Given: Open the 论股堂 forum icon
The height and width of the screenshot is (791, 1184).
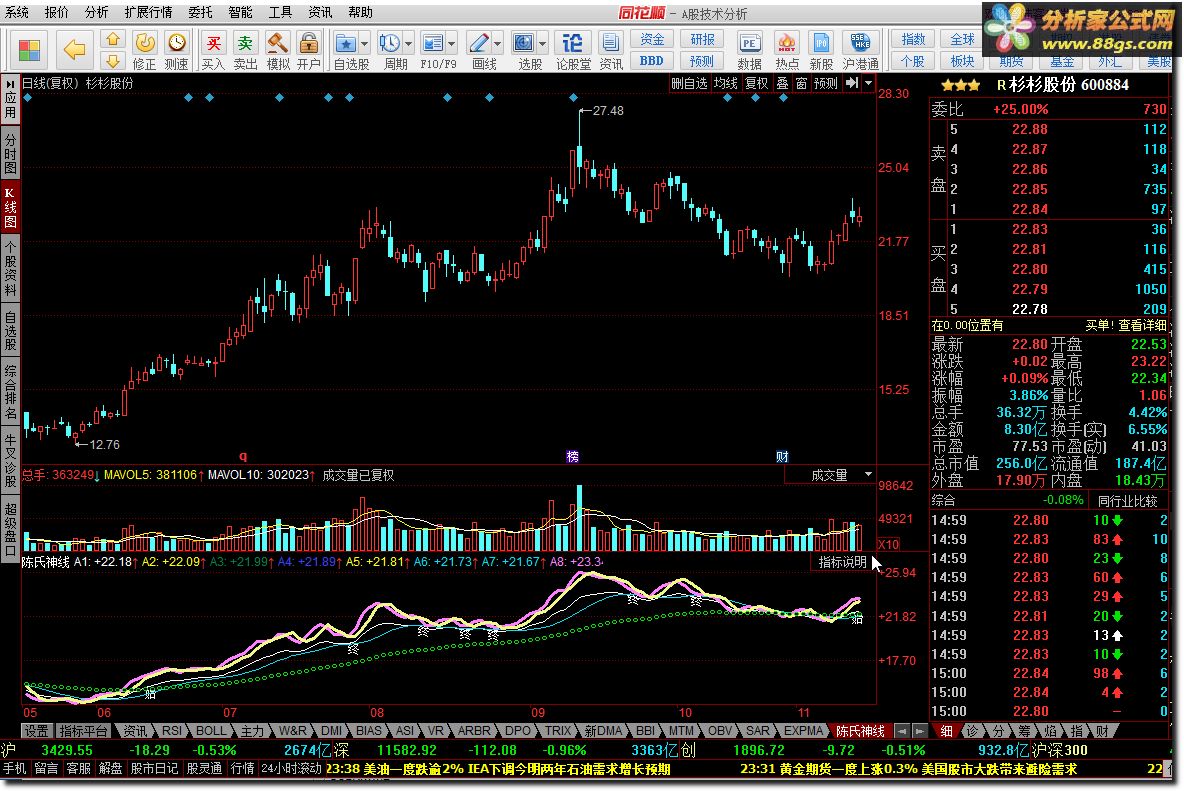Looking at the screenshot, I should (x=573, y=43).
